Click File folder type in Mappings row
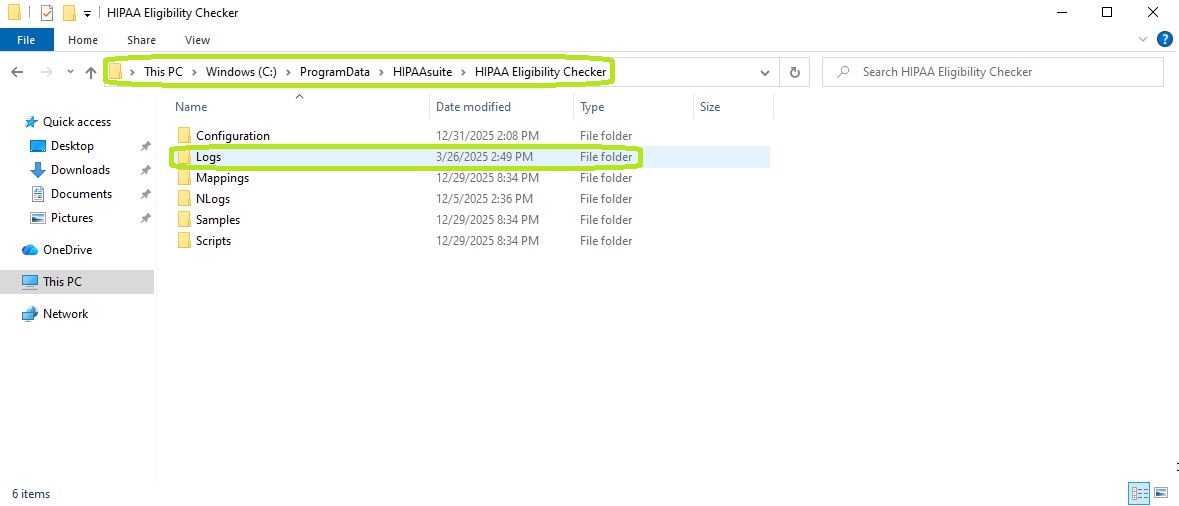This screenshot has width=1179, height=506. (x=605, y=178)
